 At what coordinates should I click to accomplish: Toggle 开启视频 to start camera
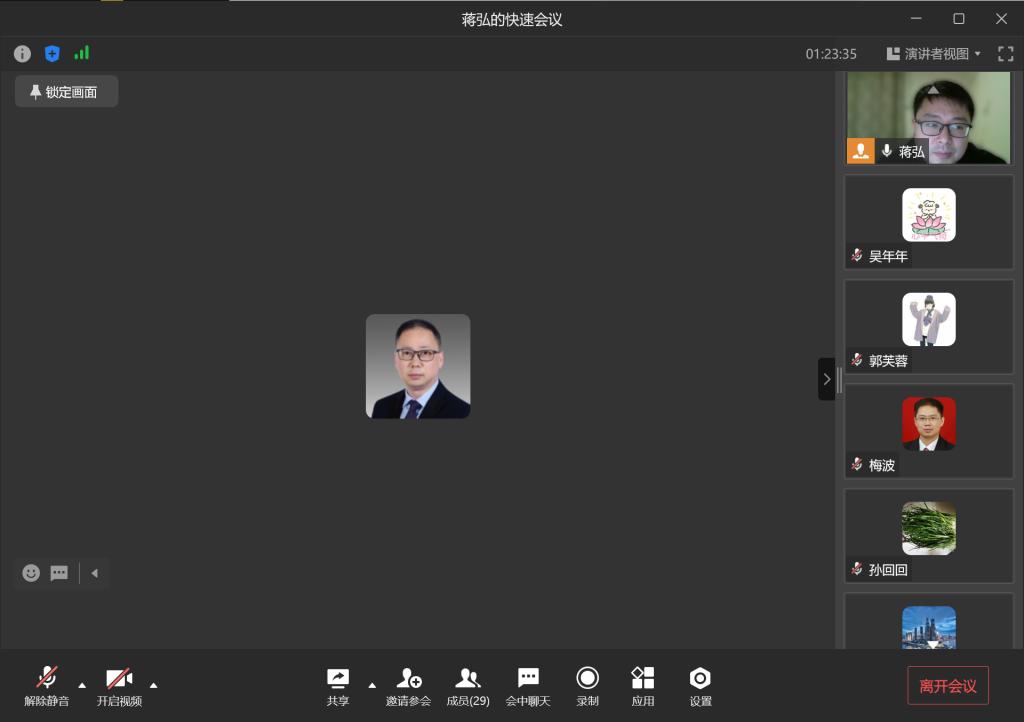(119, 685)
